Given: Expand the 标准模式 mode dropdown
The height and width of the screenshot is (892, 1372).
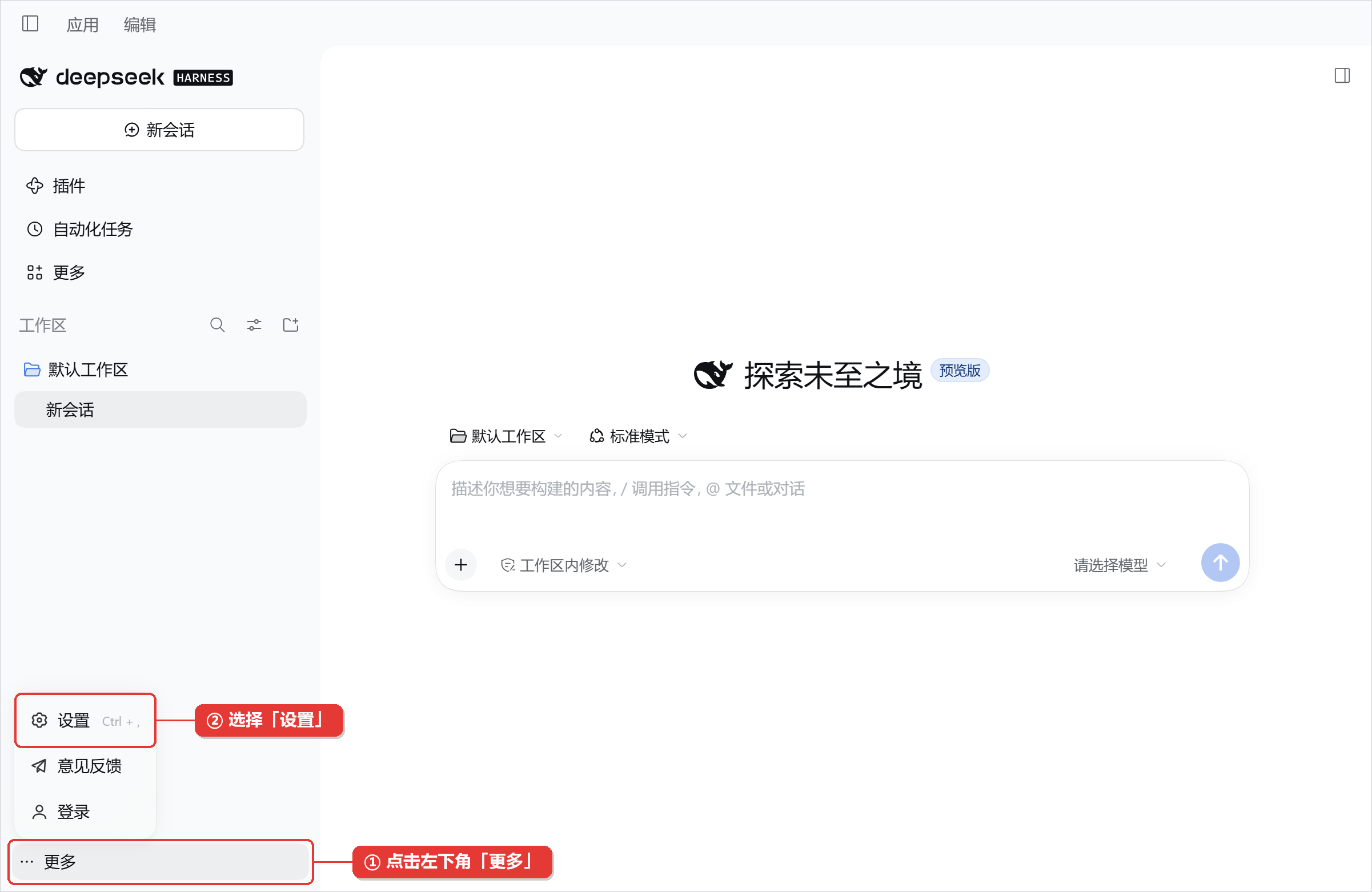Looking at the screenshot, I should pos(638,436).
